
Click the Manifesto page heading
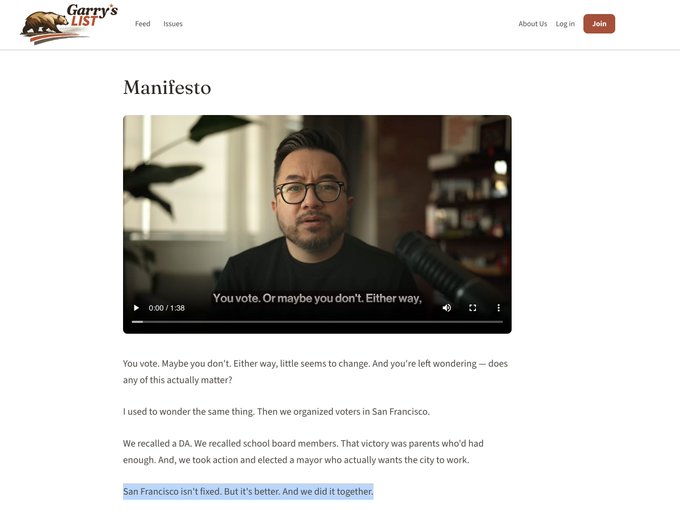pos(167,88)
